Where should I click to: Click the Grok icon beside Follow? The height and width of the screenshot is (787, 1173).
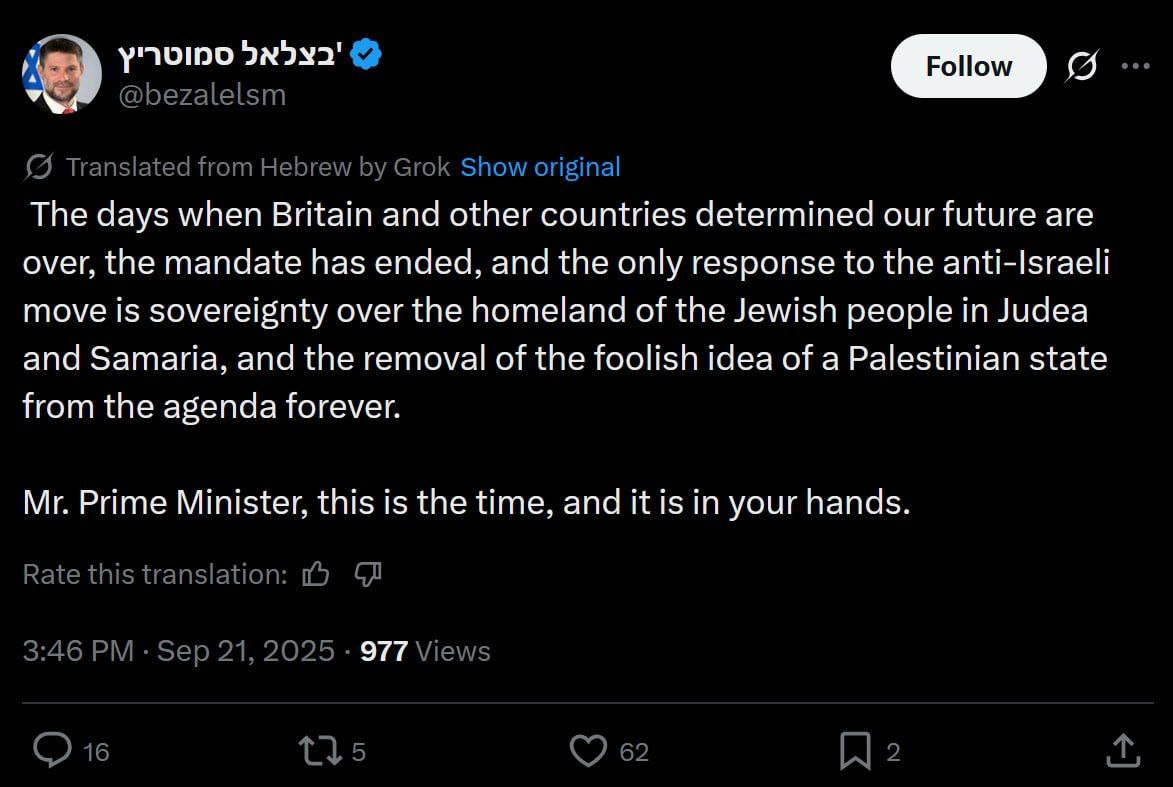(x=1081, y=66)
